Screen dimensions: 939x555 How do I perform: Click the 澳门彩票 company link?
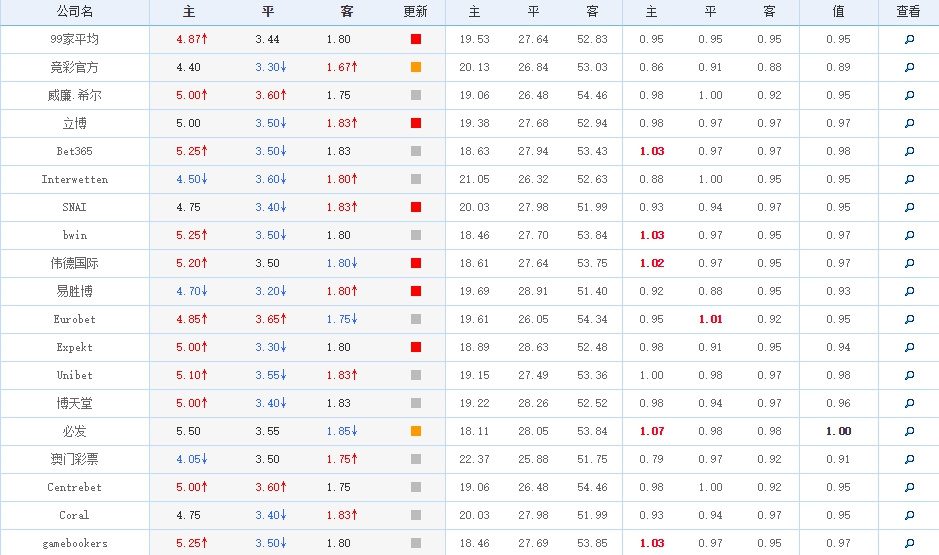click(74, 459)
